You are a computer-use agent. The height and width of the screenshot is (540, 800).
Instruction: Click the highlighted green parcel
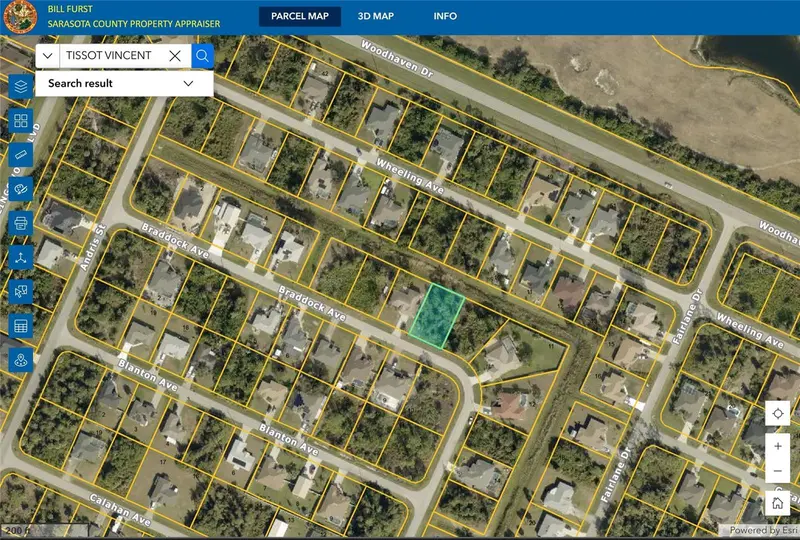[437, 316]
